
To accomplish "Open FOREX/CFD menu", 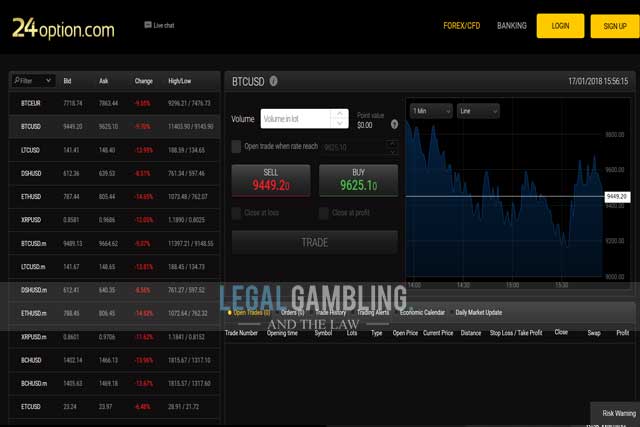I will [462, 26].
